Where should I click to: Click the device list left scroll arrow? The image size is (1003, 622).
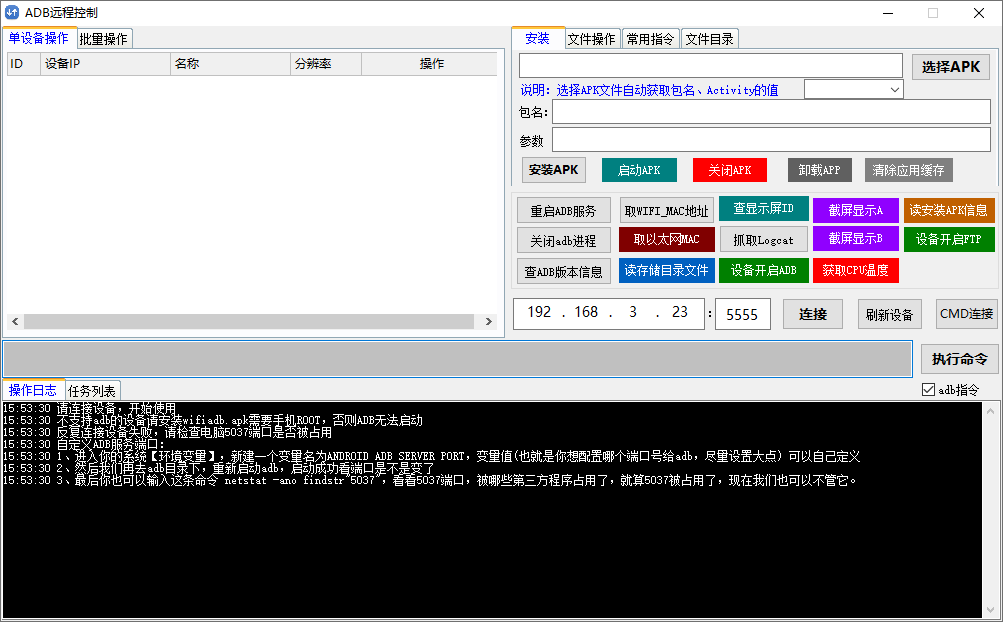[x=15, y=321]
